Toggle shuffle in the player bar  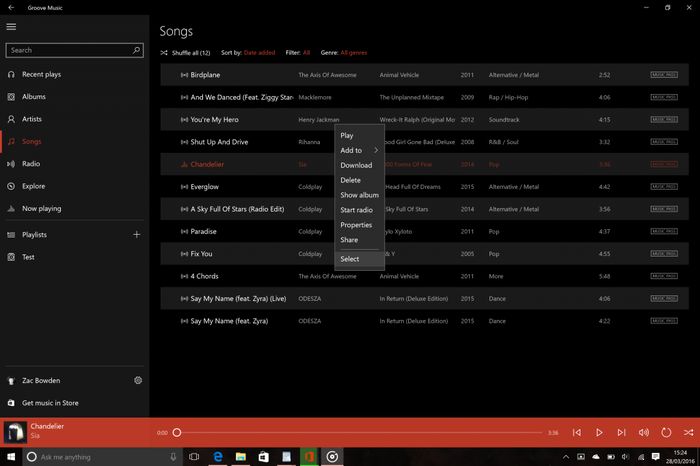pos(688,432)
